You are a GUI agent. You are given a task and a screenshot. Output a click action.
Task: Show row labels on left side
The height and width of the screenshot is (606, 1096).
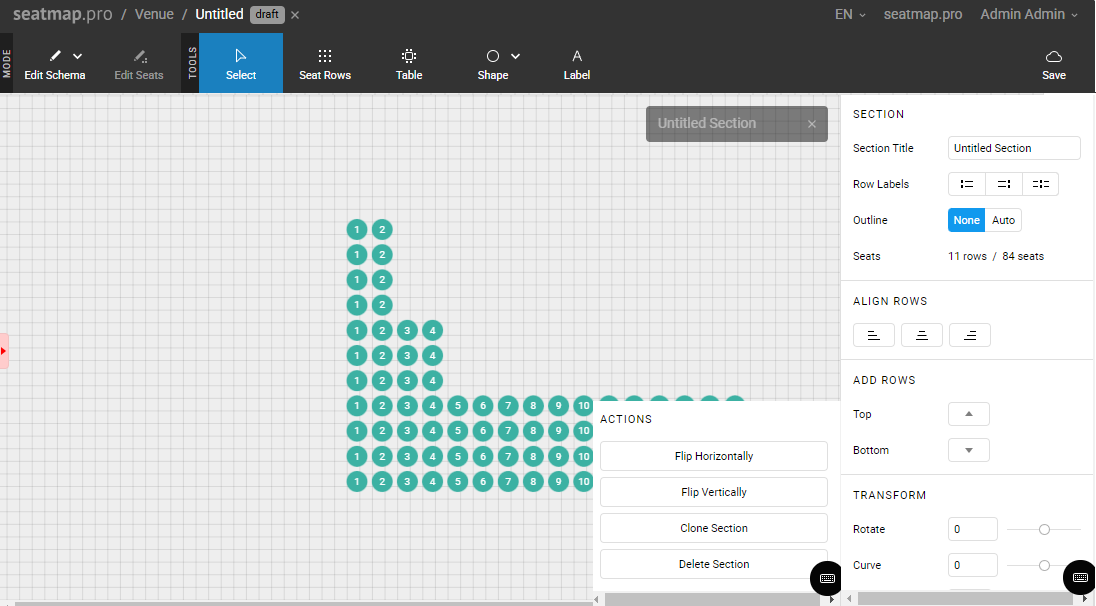pyautogui.click(x=966, y=184)
